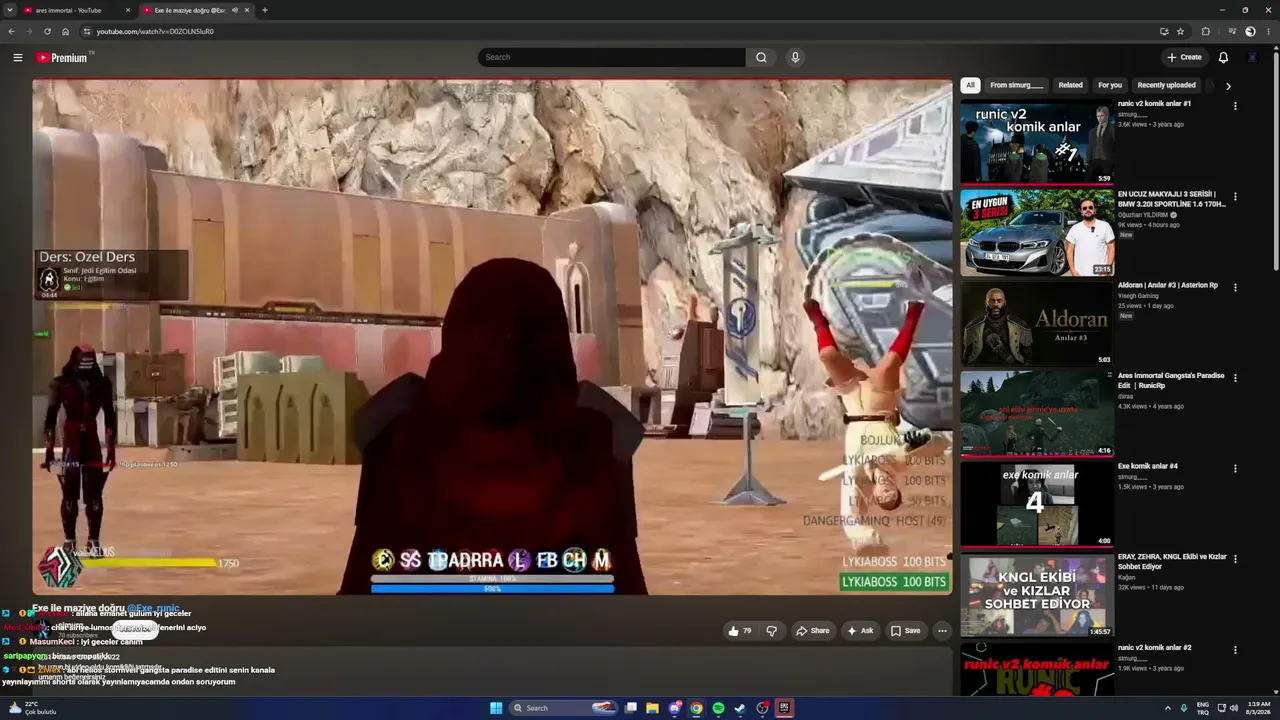
Task: Select the 'From simurg' filter chip
Action: tap(1016, 85)
